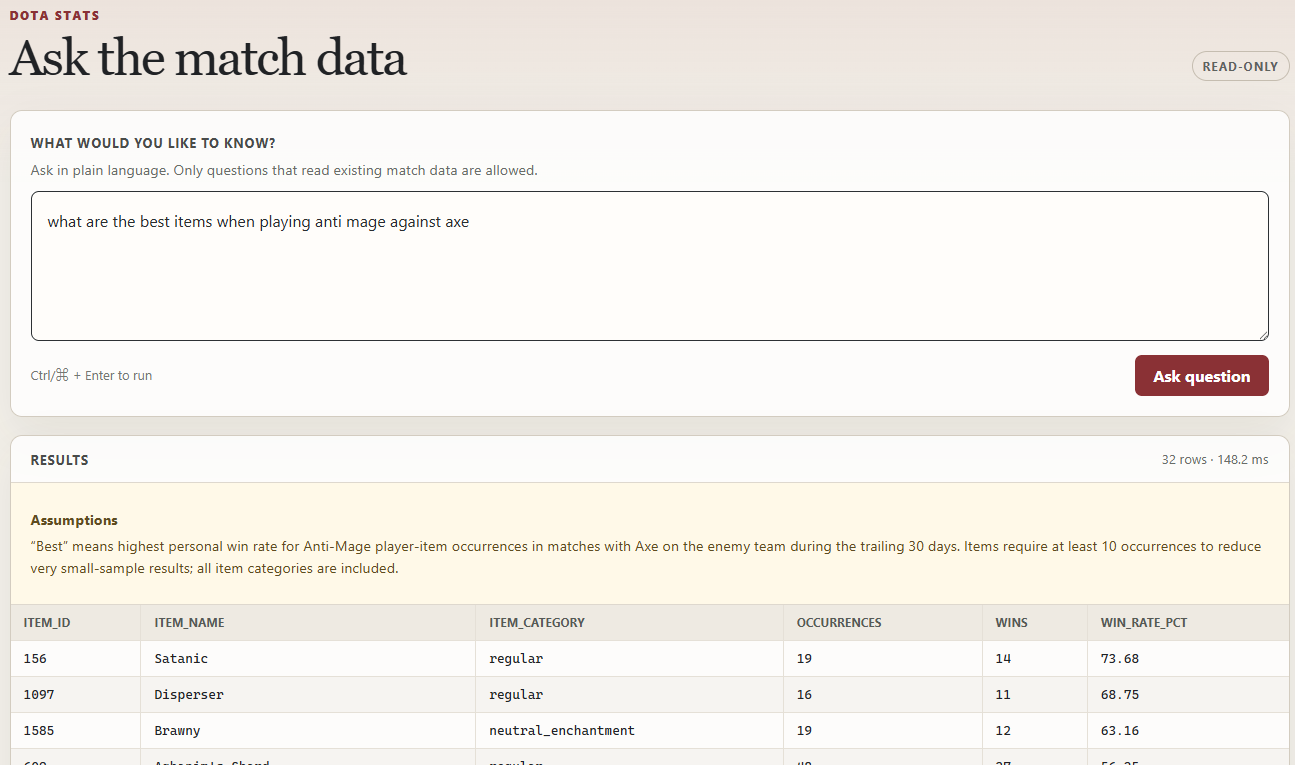Click the item ID cell 1097
Viewport: 1295px width, 765px height.
[76, 695]
